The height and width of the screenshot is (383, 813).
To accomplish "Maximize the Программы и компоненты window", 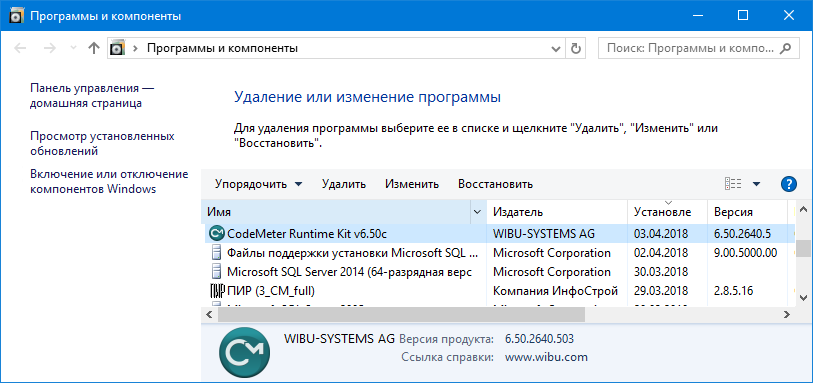I will [742, 16].
